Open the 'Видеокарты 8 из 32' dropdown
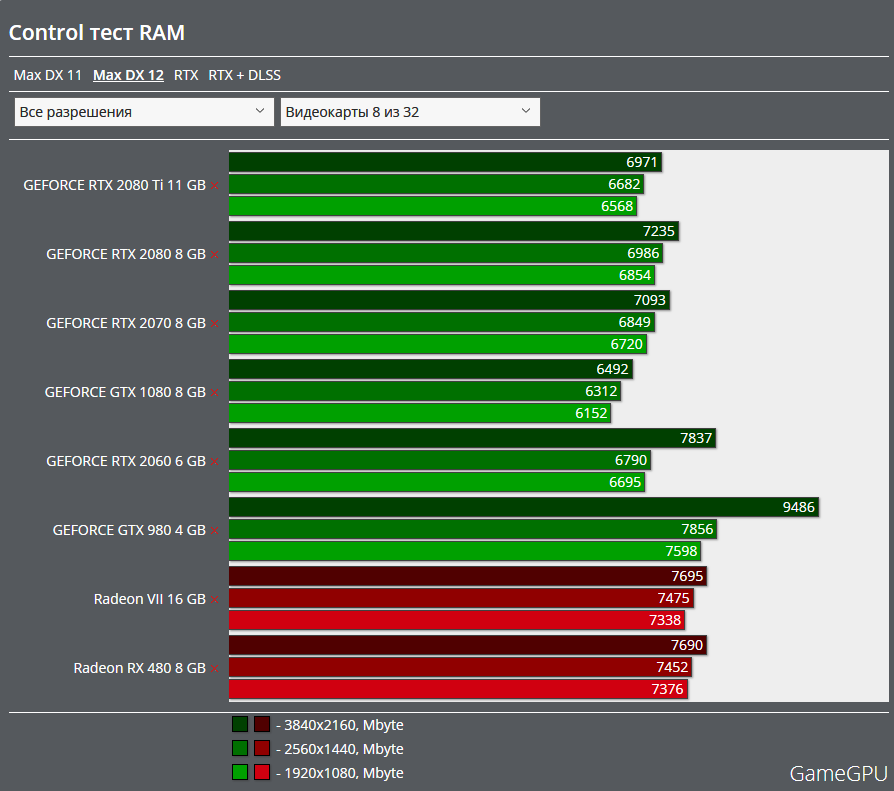 (x=410, y=112)
